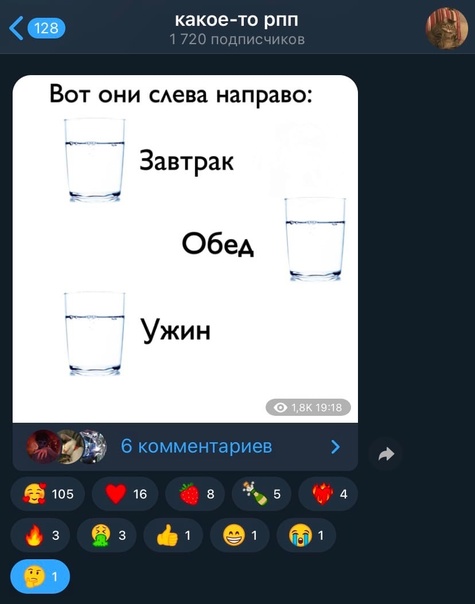Viewport: 475px width, 604px height.
Task: Open the channel avatar with cat photo
Action: 446,28
